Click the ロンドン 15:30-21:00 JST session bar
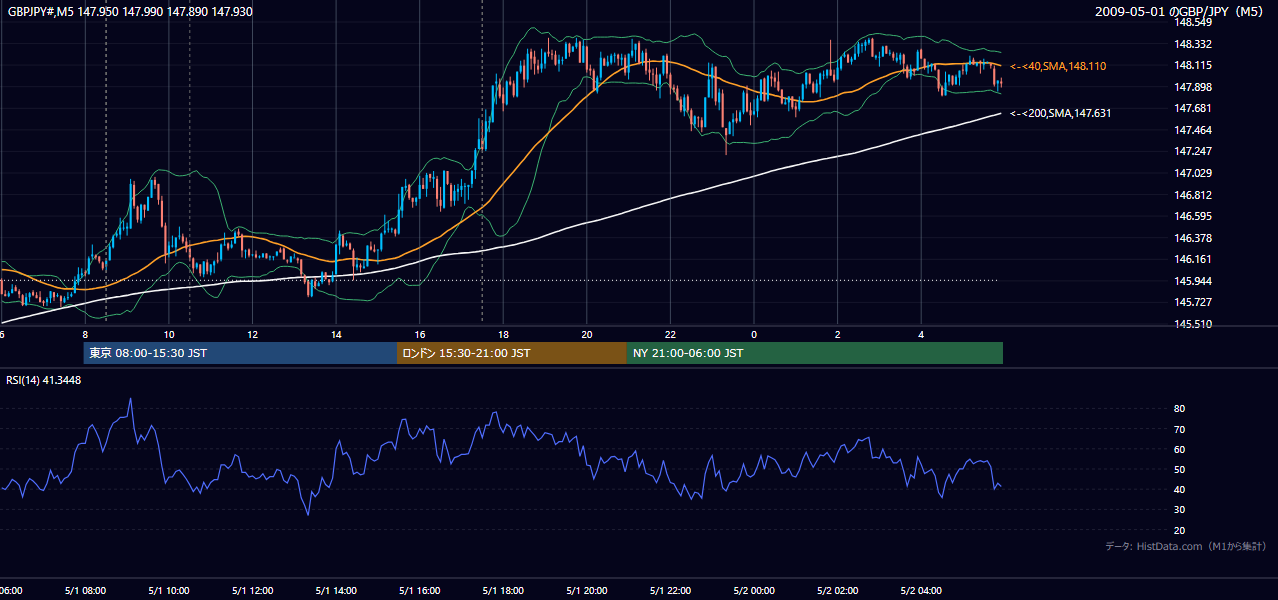 (x=512, y=353)
